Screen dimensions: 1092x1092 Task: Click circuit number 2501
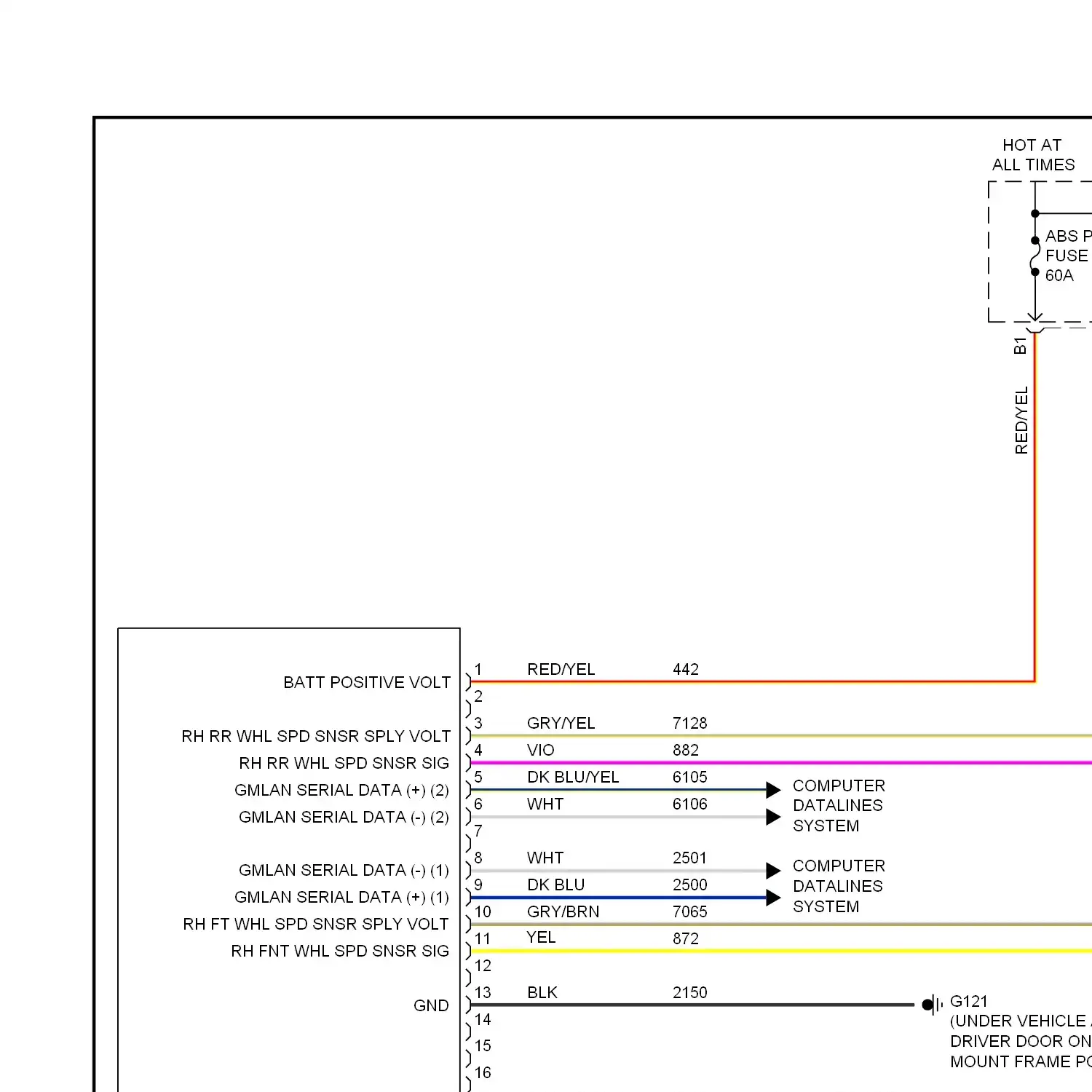(689, 858)
